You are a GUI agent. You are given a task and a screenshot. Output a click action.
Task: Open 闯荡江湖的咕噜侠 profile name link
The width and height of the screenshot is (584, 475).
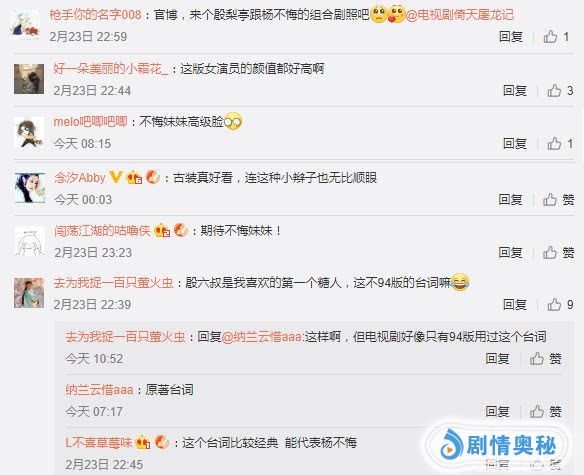[x=102, y=231]
